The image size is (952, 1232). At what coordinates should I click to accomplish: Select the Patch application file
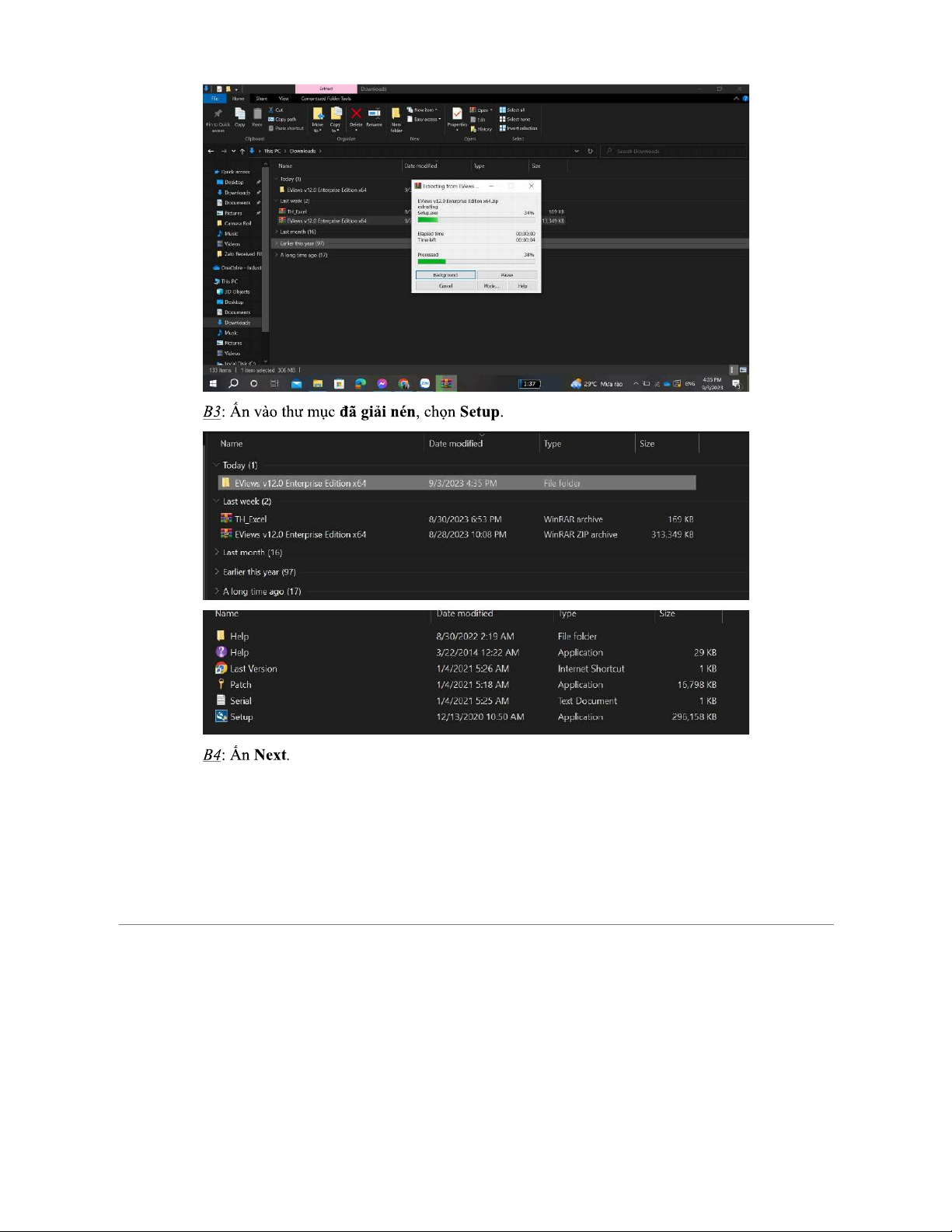pyautogui.click(x=240, y=685)
